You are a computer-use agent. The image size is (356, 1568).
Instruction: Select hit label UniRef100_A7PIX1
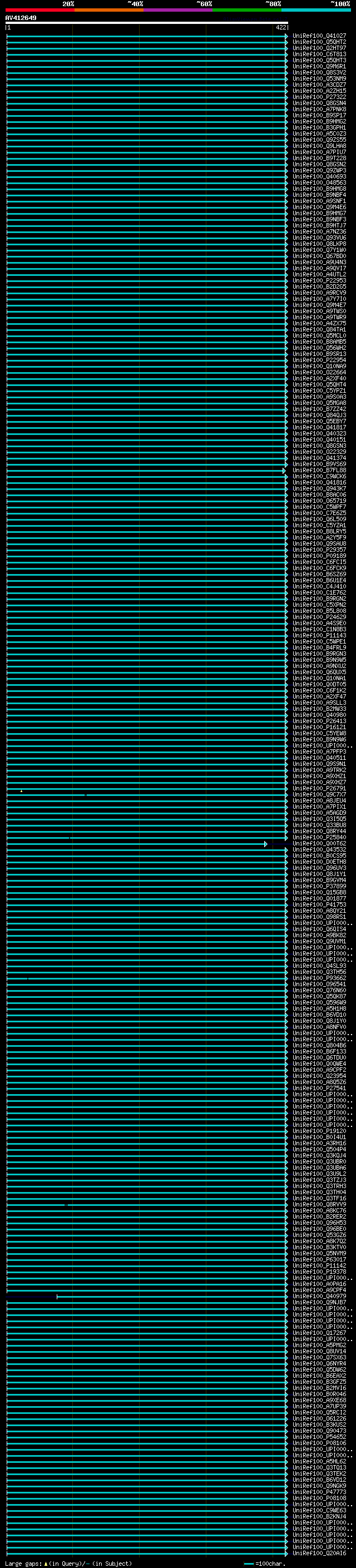(x=319, y=807)
